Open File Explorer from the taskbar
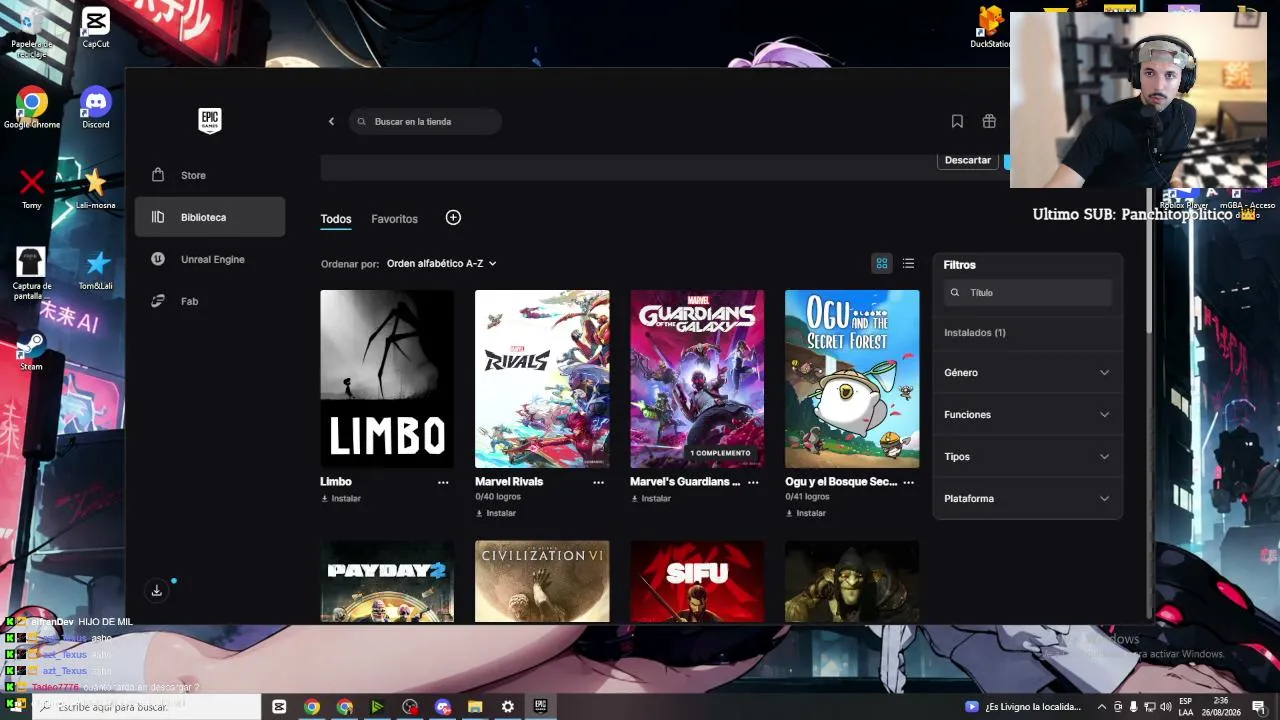The width and height of the screenshot is (1280, 720). (475, 707)
